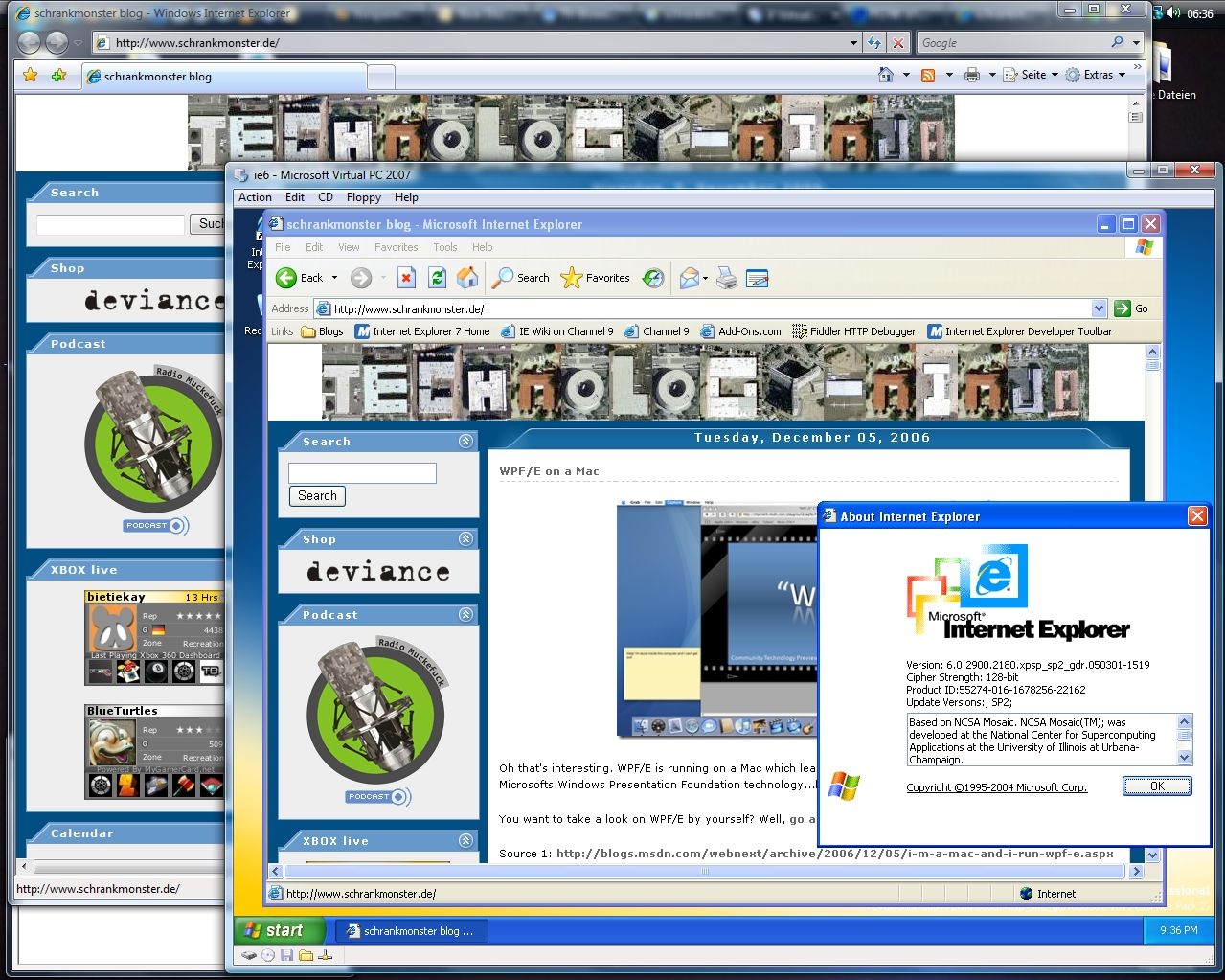Click the About dialog text box's down arrow
The width and height of the screenshot is (1225, 980).
point(1185,758)
